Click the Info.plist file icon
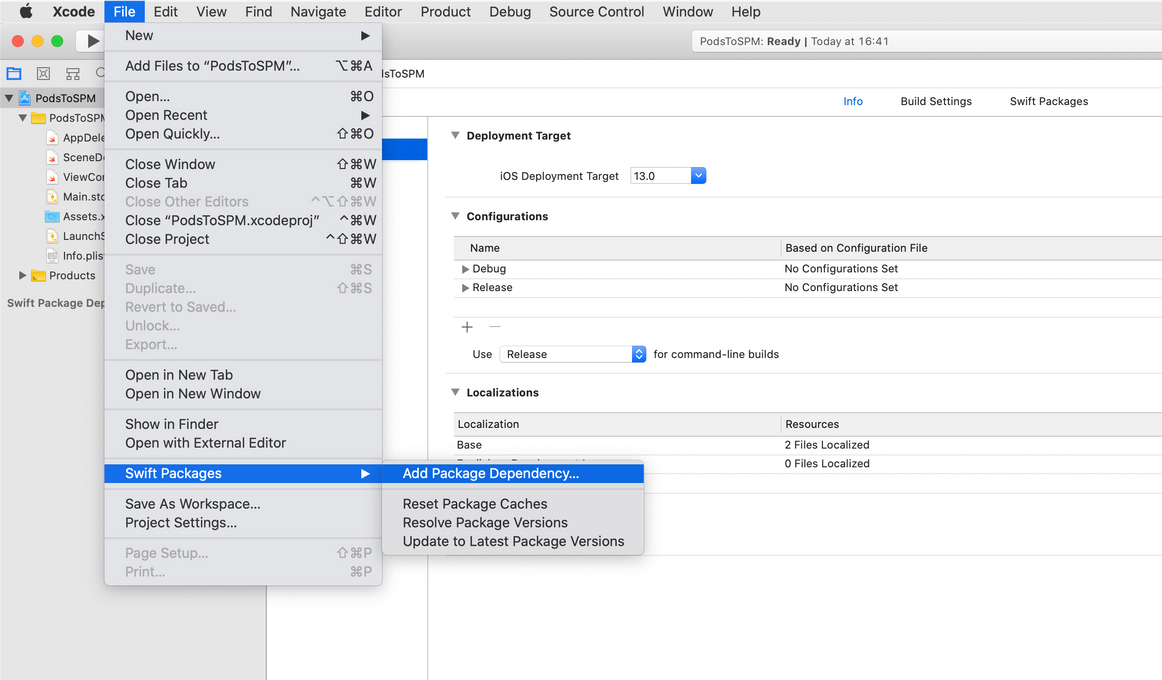The width and height of the screenshot is (1162, 680). [52, 256]
